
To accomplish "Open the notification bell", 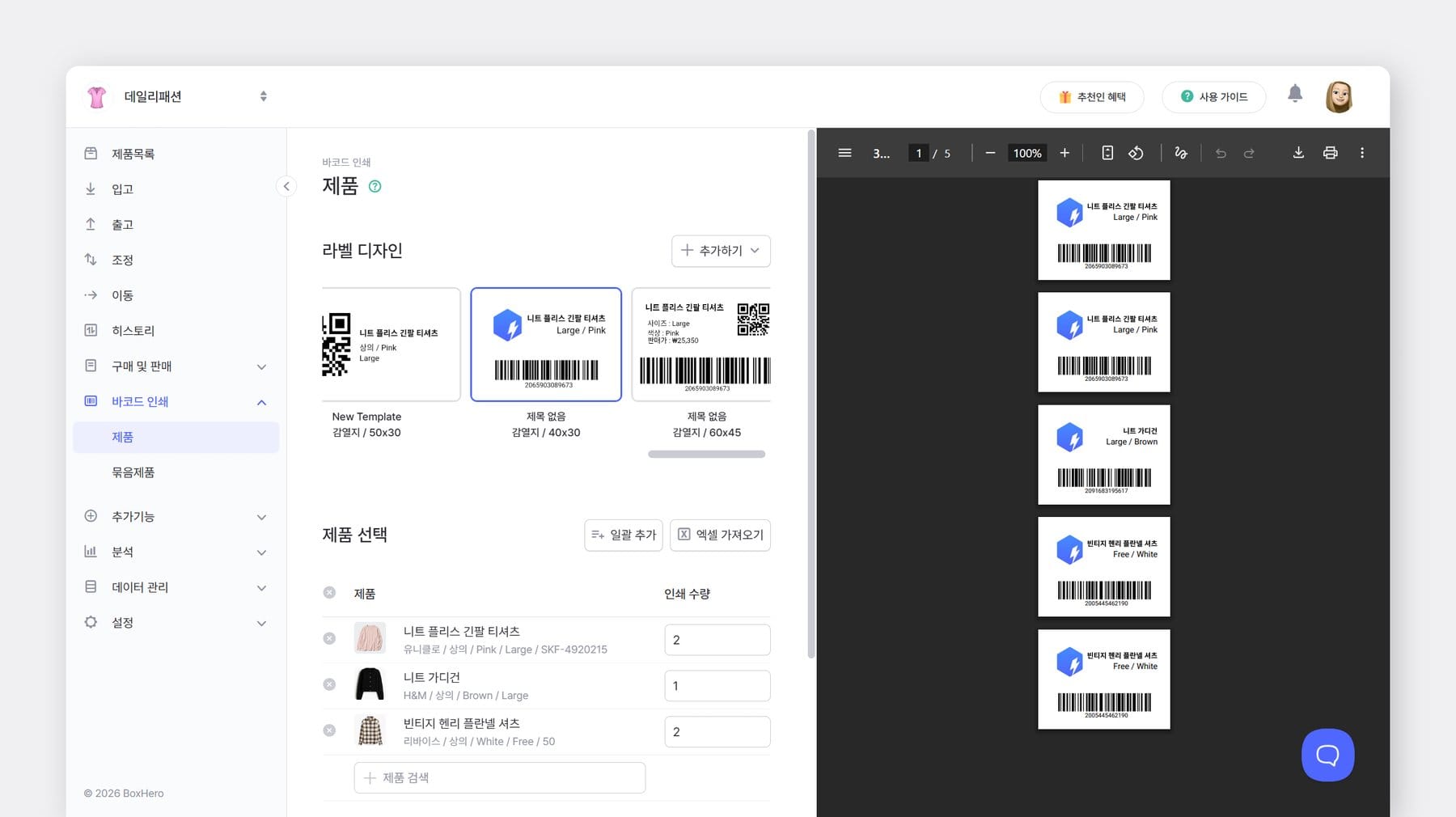I will [1295, 94].
